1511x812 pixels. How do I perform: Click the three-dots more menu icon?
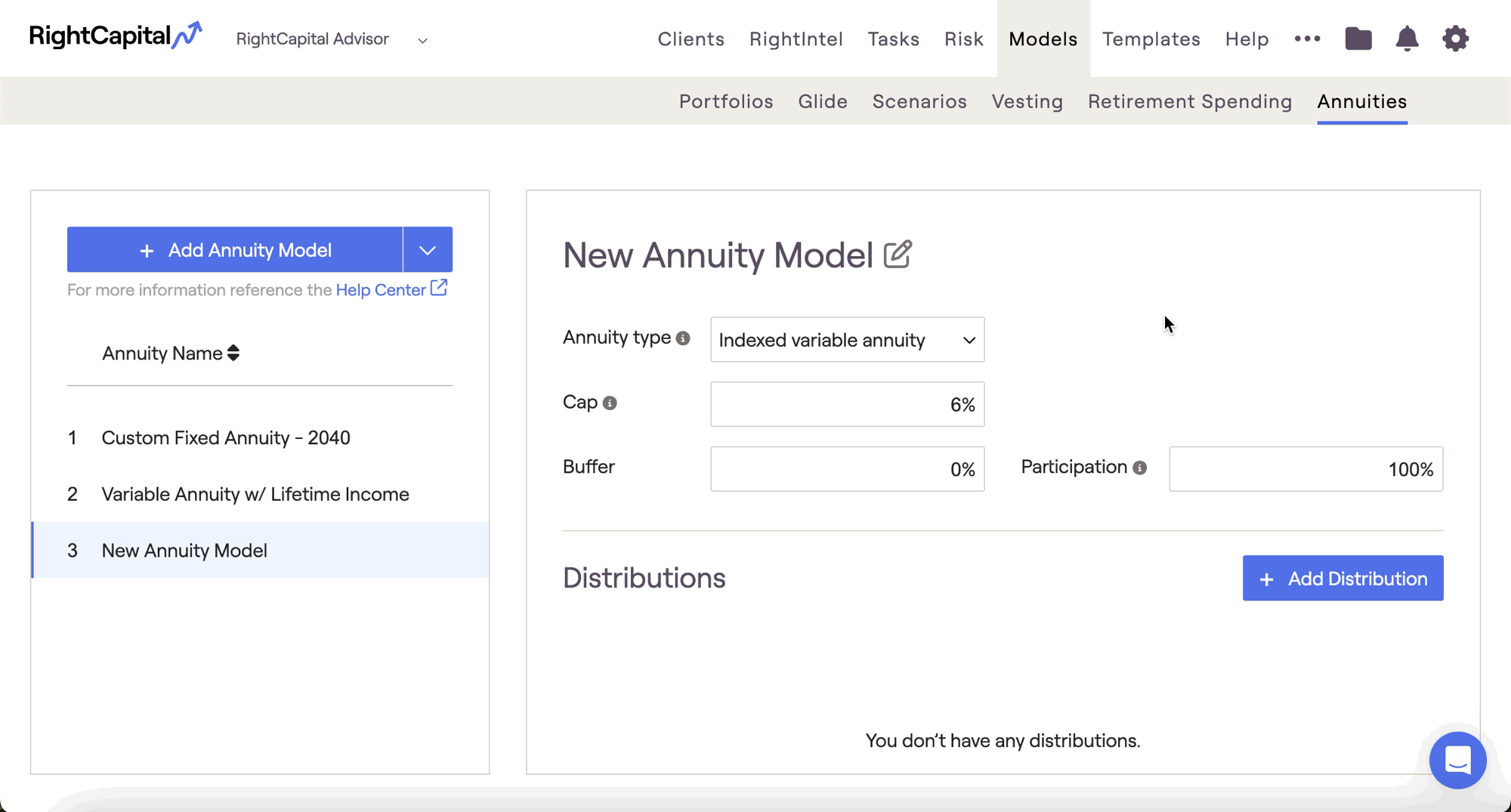click(x=1307, y=39)
